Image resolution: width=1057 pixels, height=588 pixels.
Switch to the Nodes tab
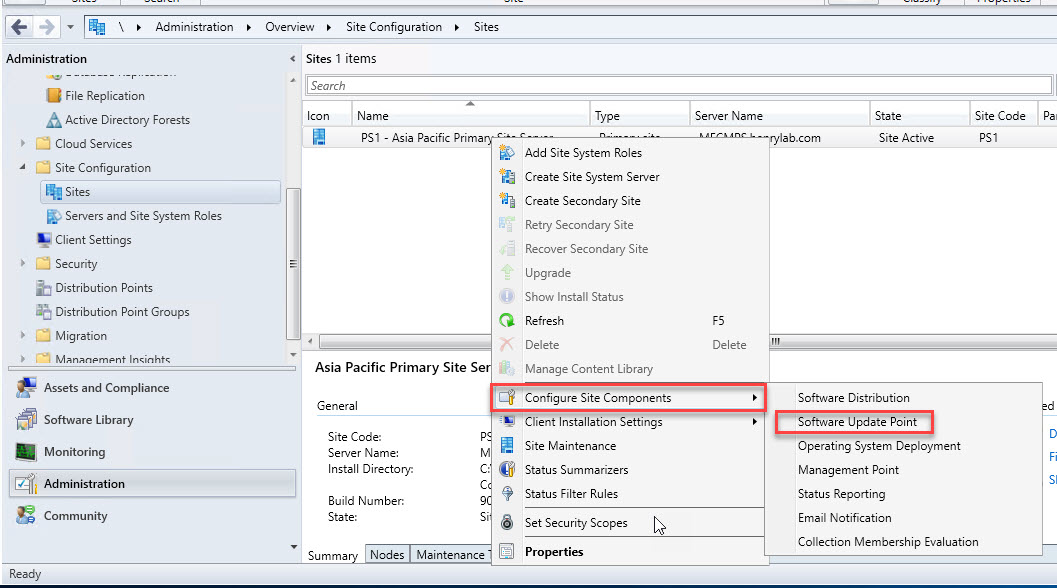click(x=387, y=555)
